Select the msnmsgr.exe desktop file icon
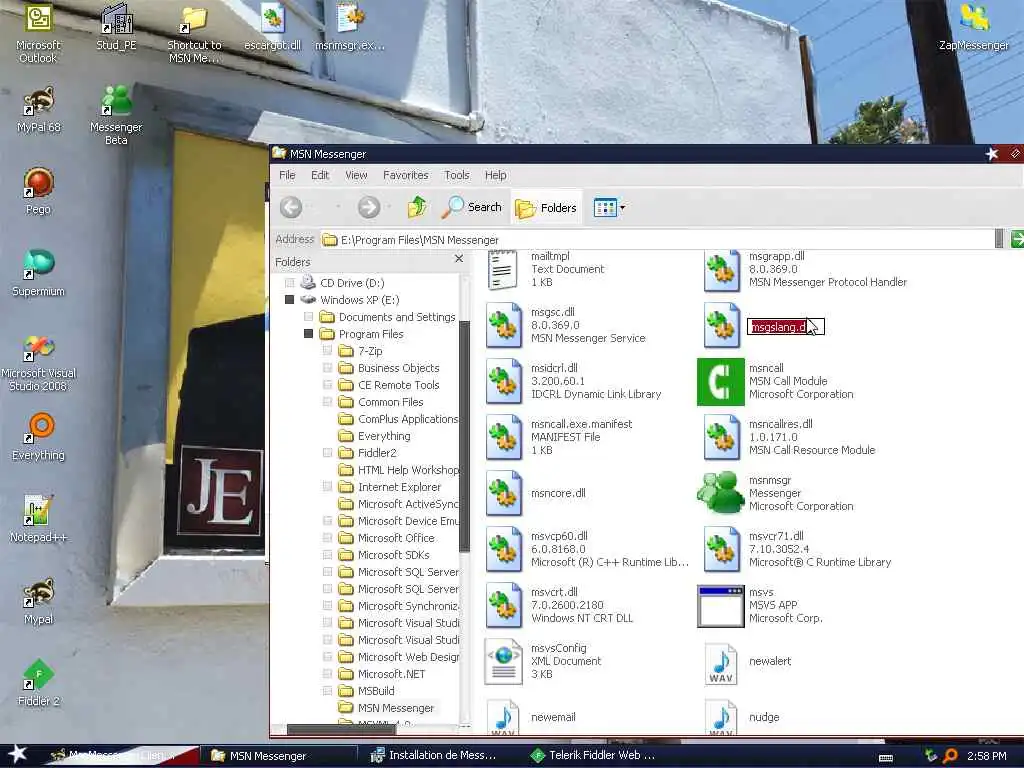The height and width of the screenshot is (768, 1024). point(350,27)
